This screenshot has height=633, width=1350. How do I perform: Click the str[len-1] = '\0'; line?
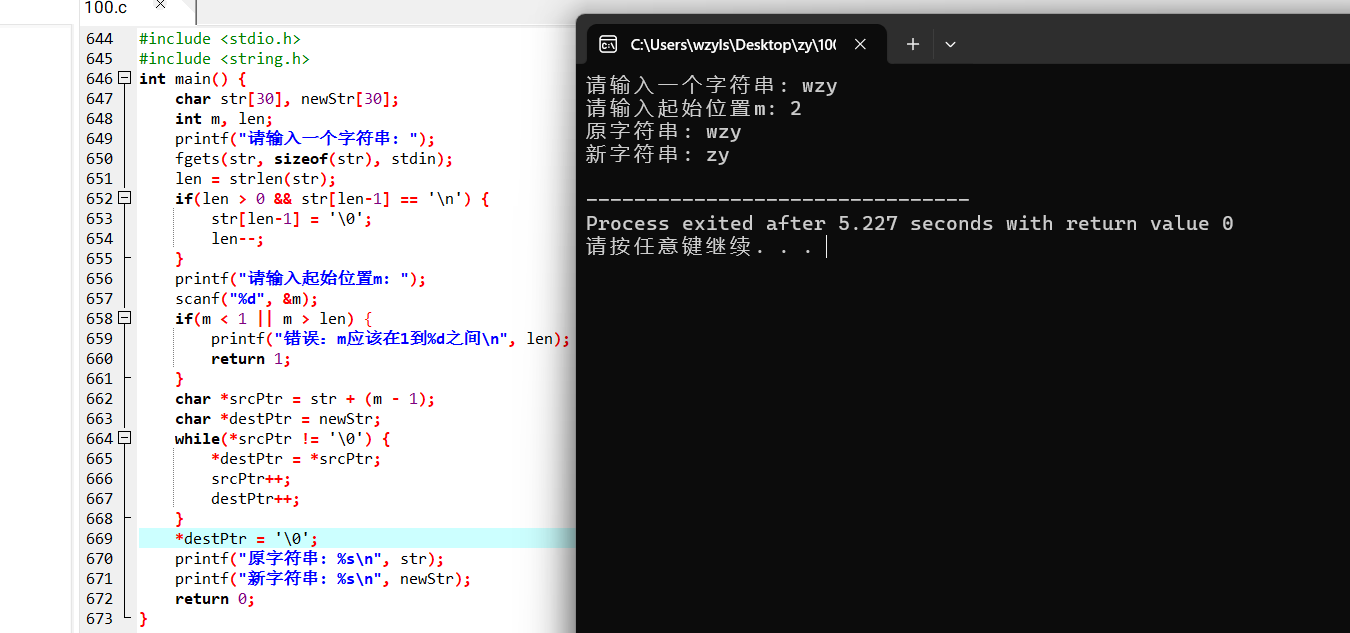291,218
